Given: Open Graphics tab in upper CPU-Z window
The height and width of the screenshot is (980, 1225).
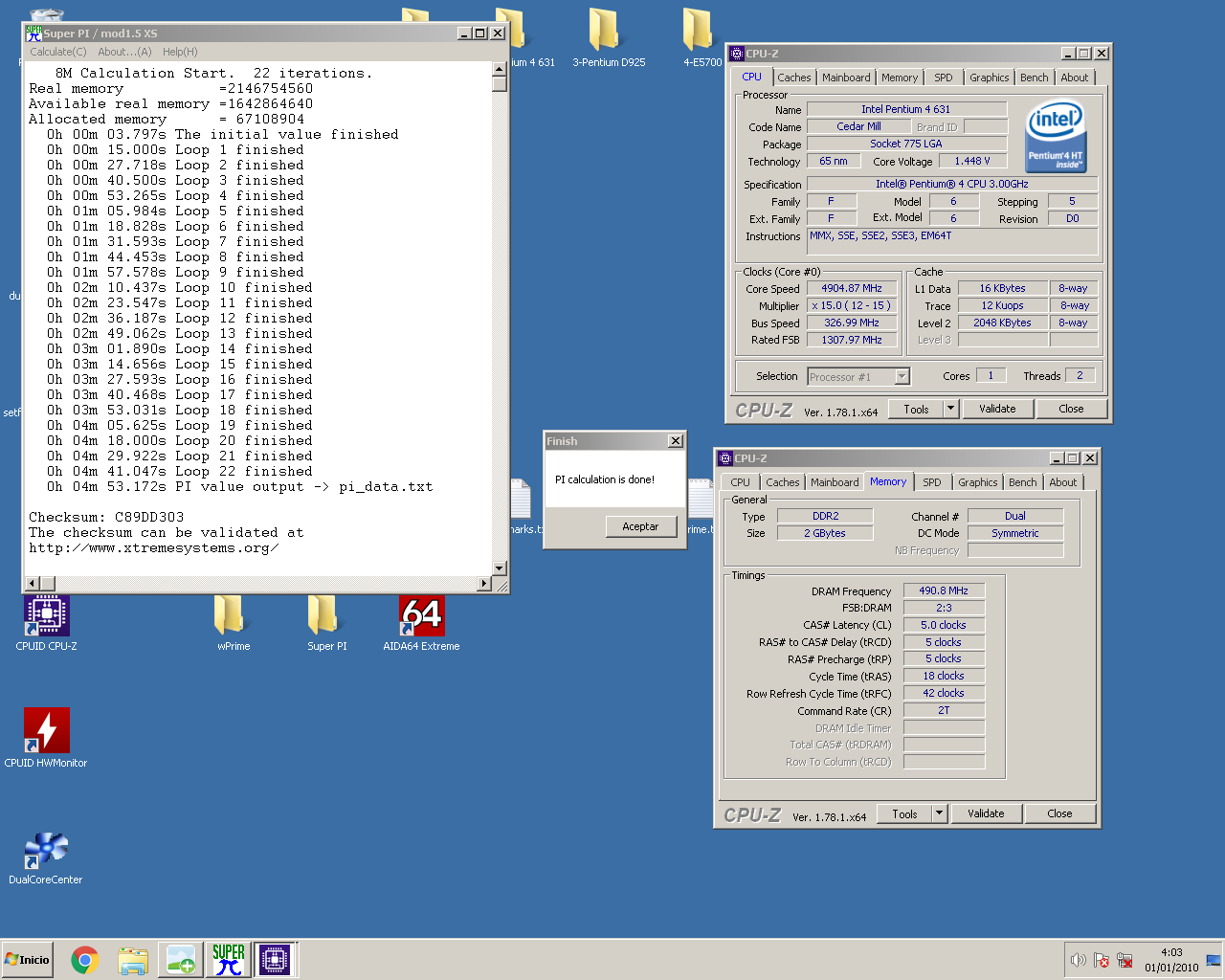Looking at the screenshot, I should (989, 78).
